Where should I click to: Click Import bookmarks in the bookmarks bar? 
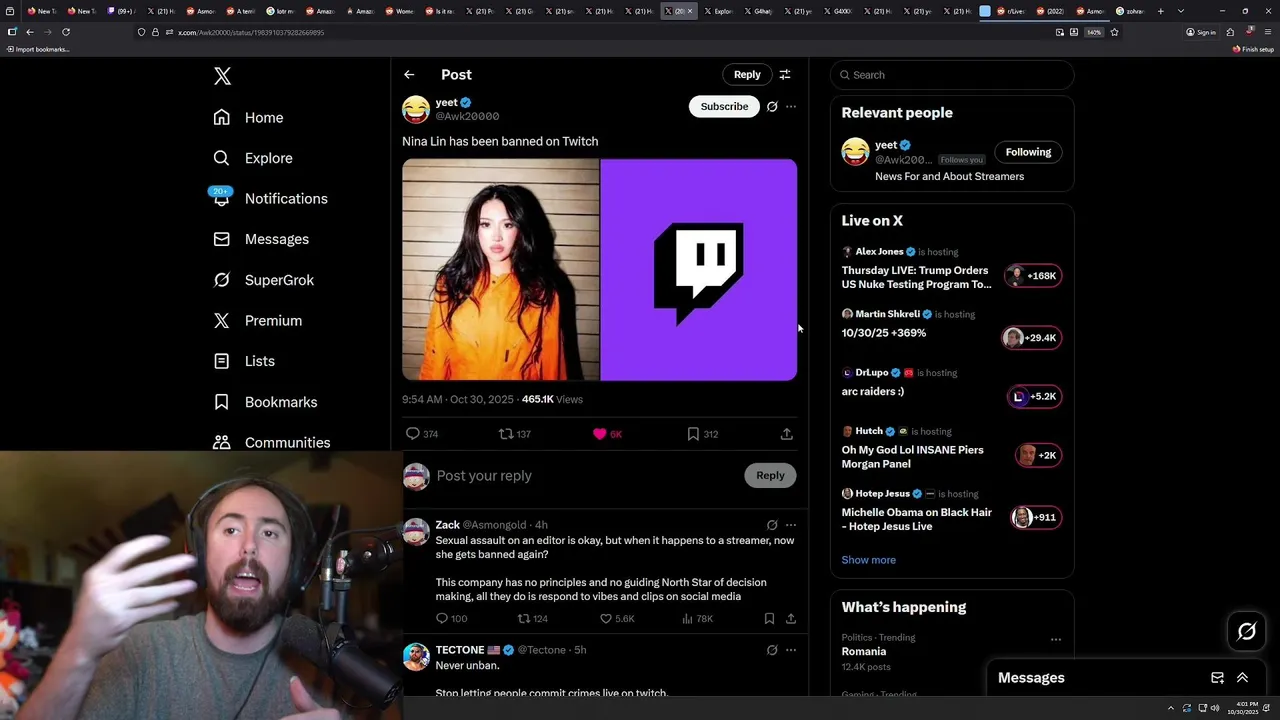[x=38, y=49]
